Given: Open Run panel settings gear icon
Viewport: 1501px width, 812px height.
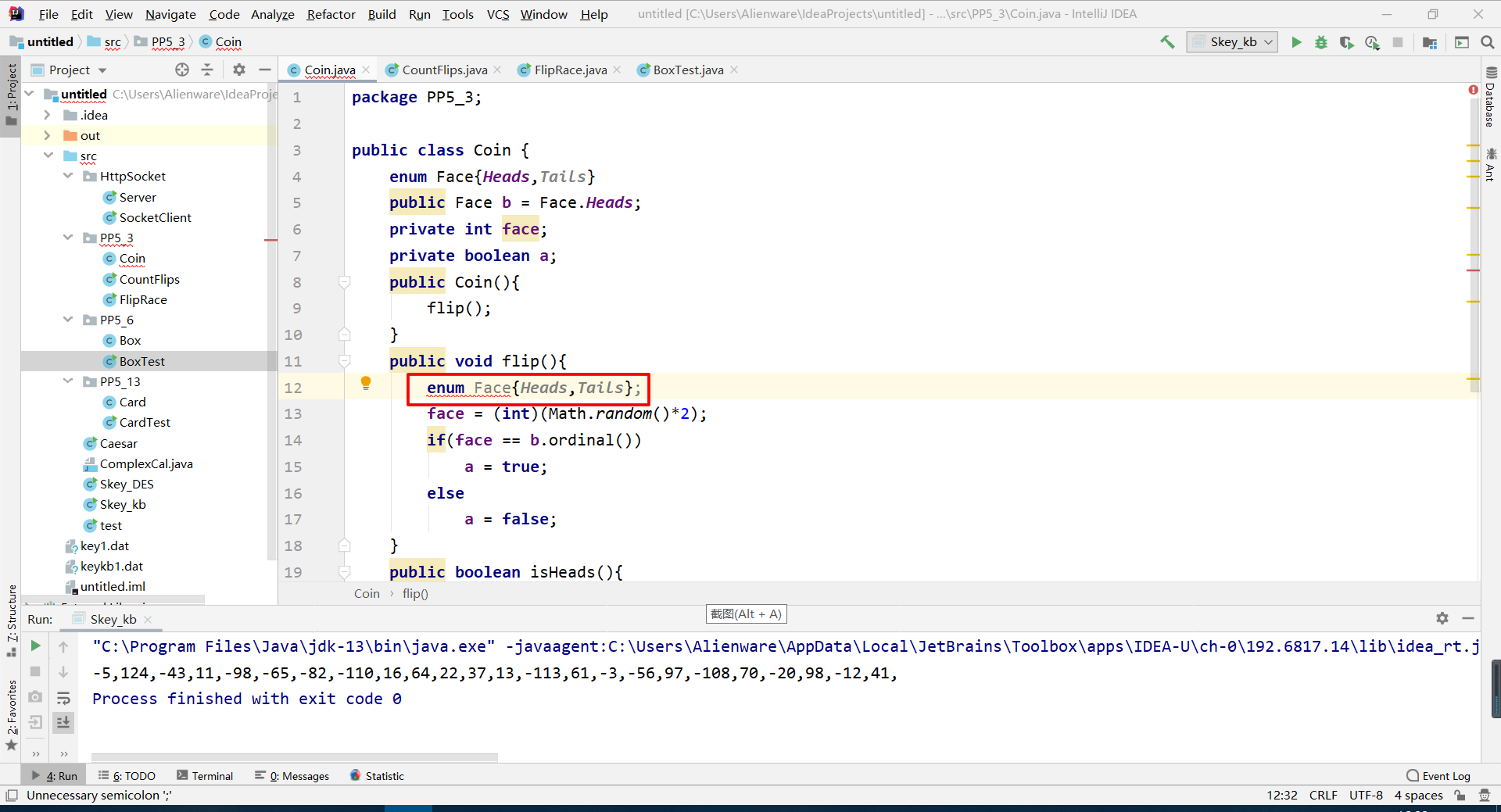Looking at the screenshot, I should pos(1442,618).
